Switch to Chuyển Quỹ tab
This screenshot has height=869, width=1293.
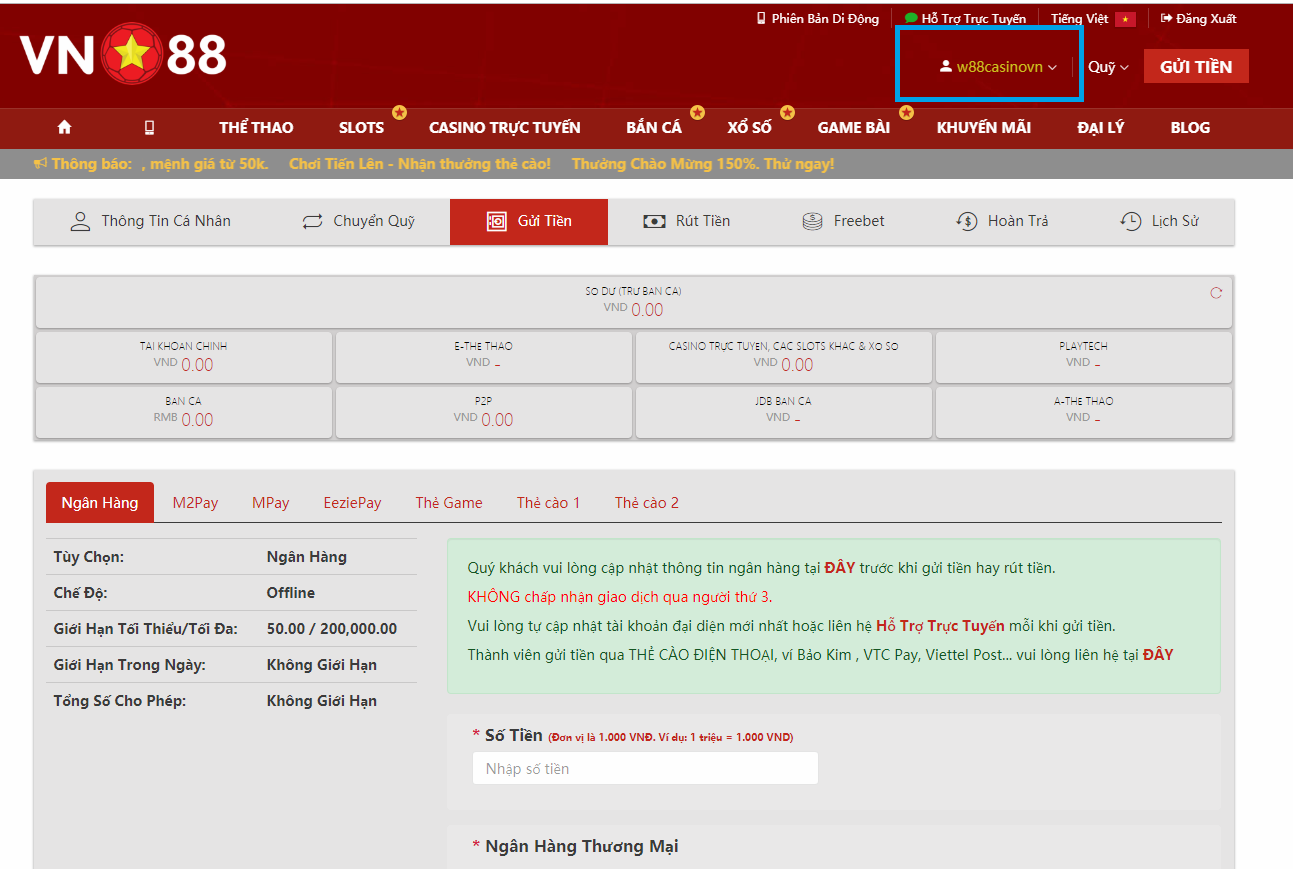coord(358,221)
